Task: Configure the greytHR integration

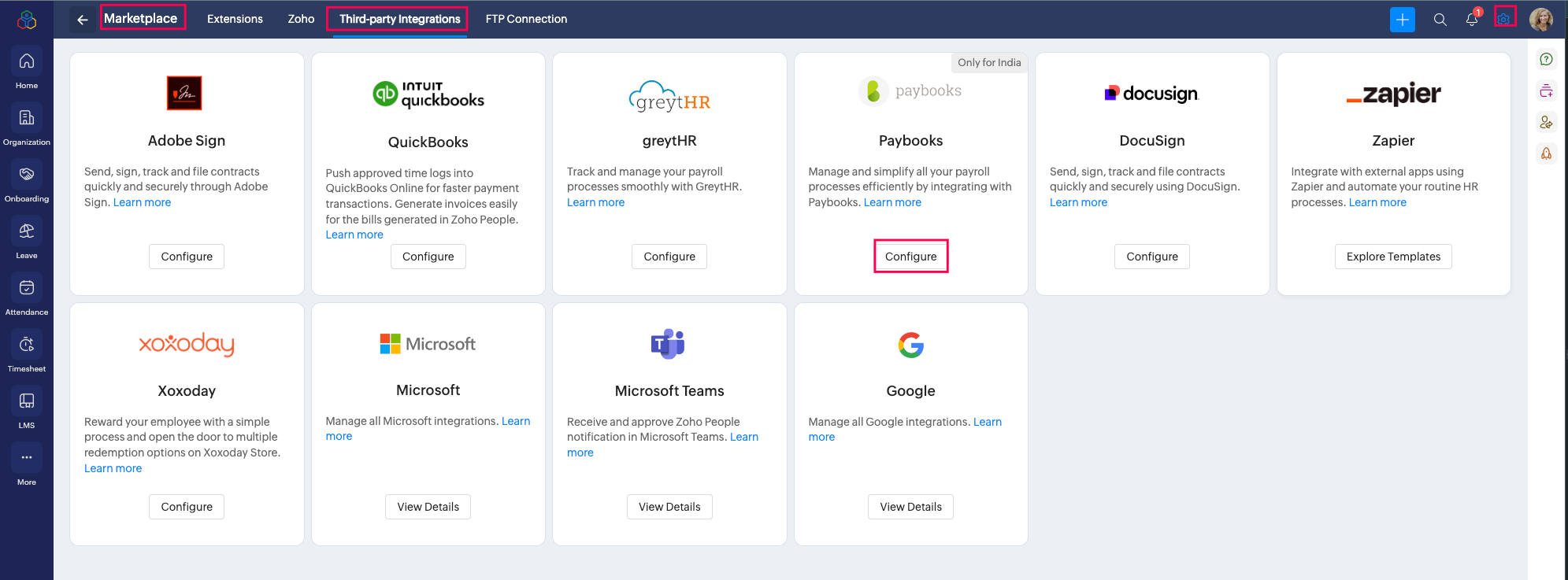Action: click(x=669, y=257)
